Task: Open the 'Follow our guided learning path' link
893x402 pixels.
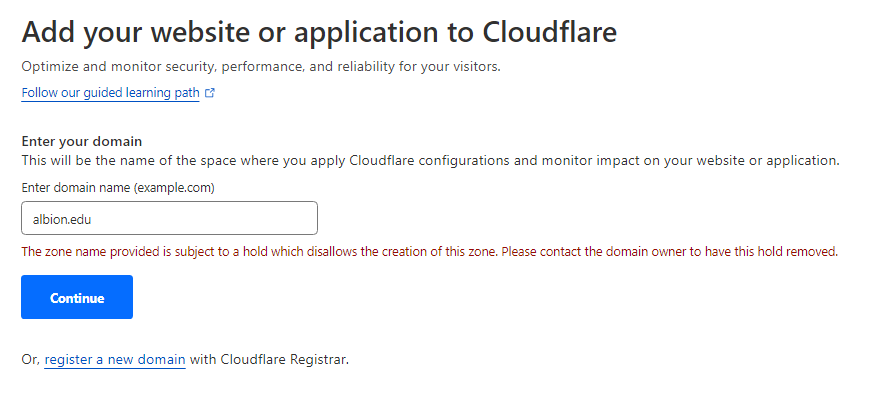Action: point(110,93)
